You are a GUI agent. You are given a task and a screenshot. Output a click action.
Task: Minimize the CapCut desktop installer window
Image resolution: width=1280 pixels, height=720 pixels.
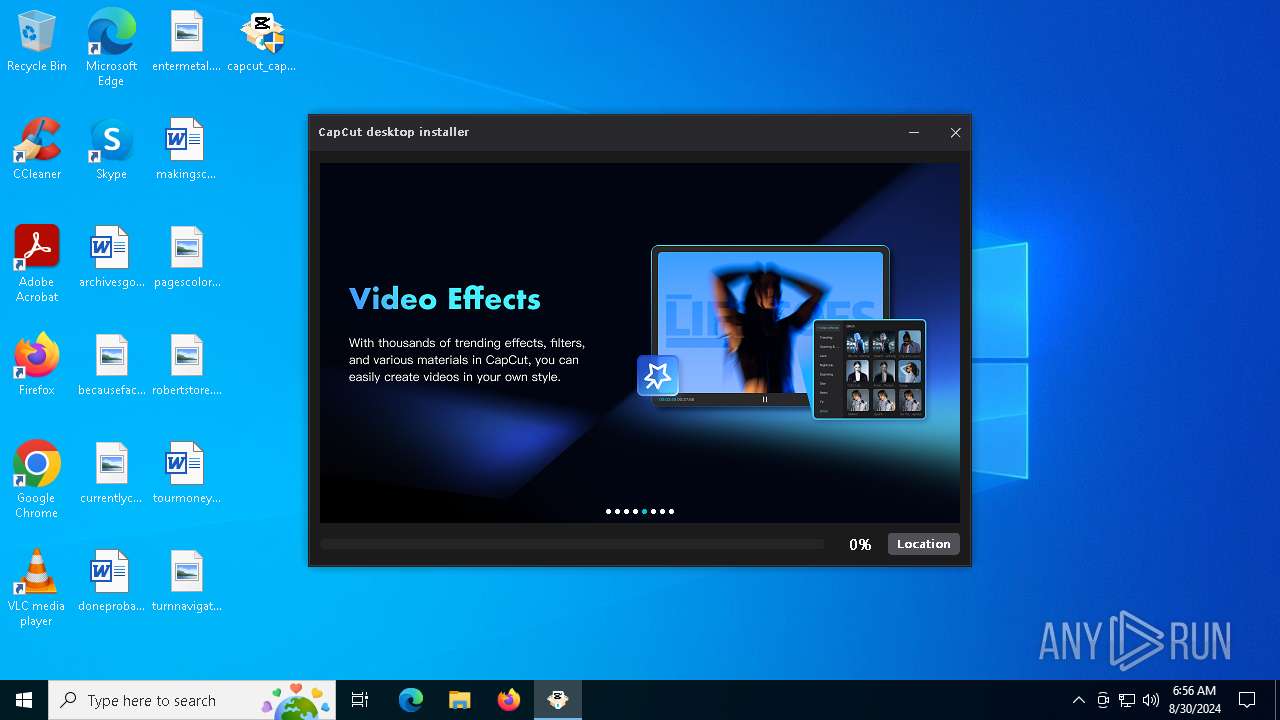coord(913,132)
